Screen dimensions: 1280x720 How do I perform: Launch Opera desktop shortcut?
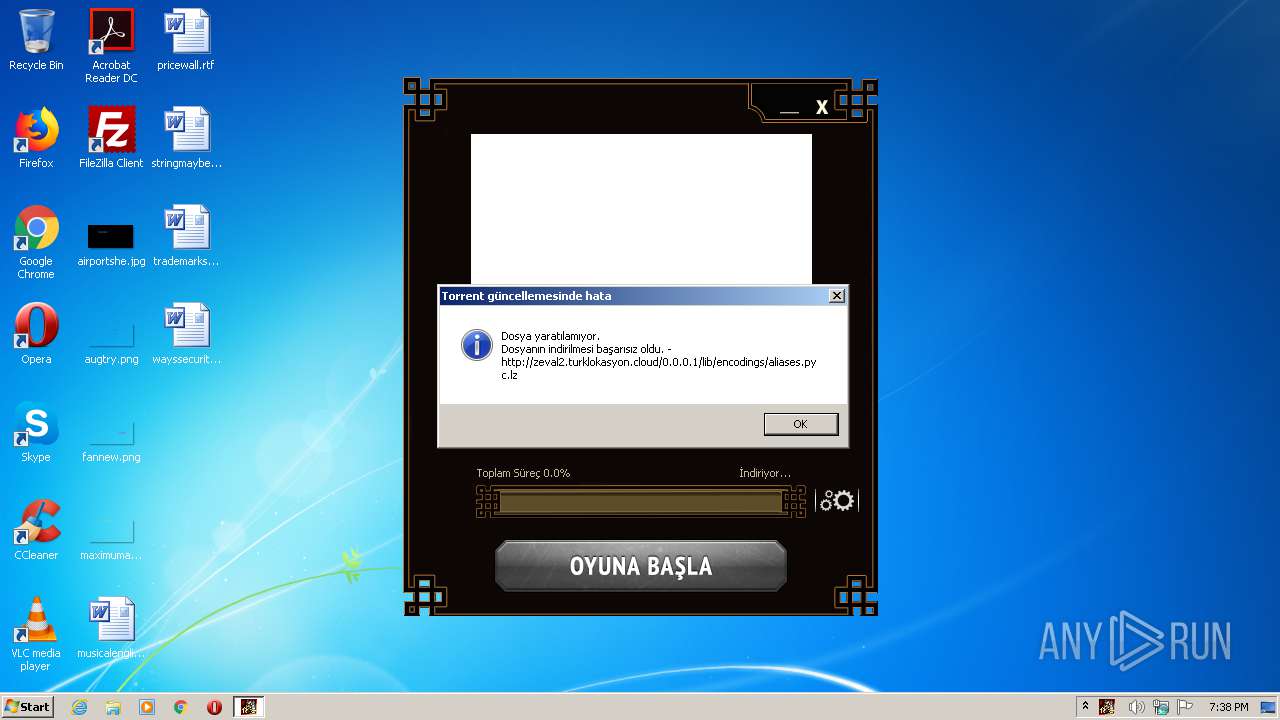click(x=36, y=334)
